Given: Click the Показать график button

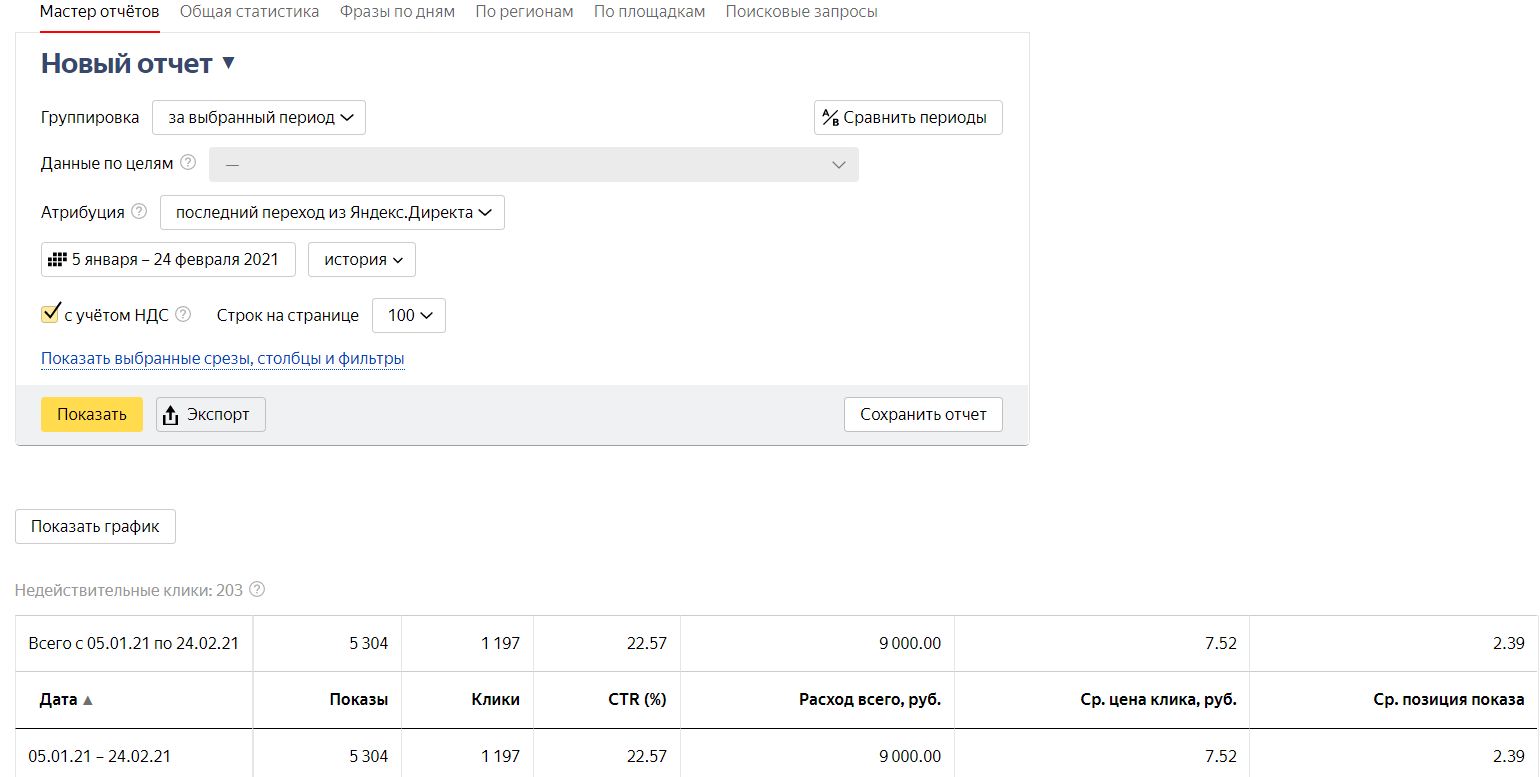Looking at the screenshot, I should (x=95, y=526).
